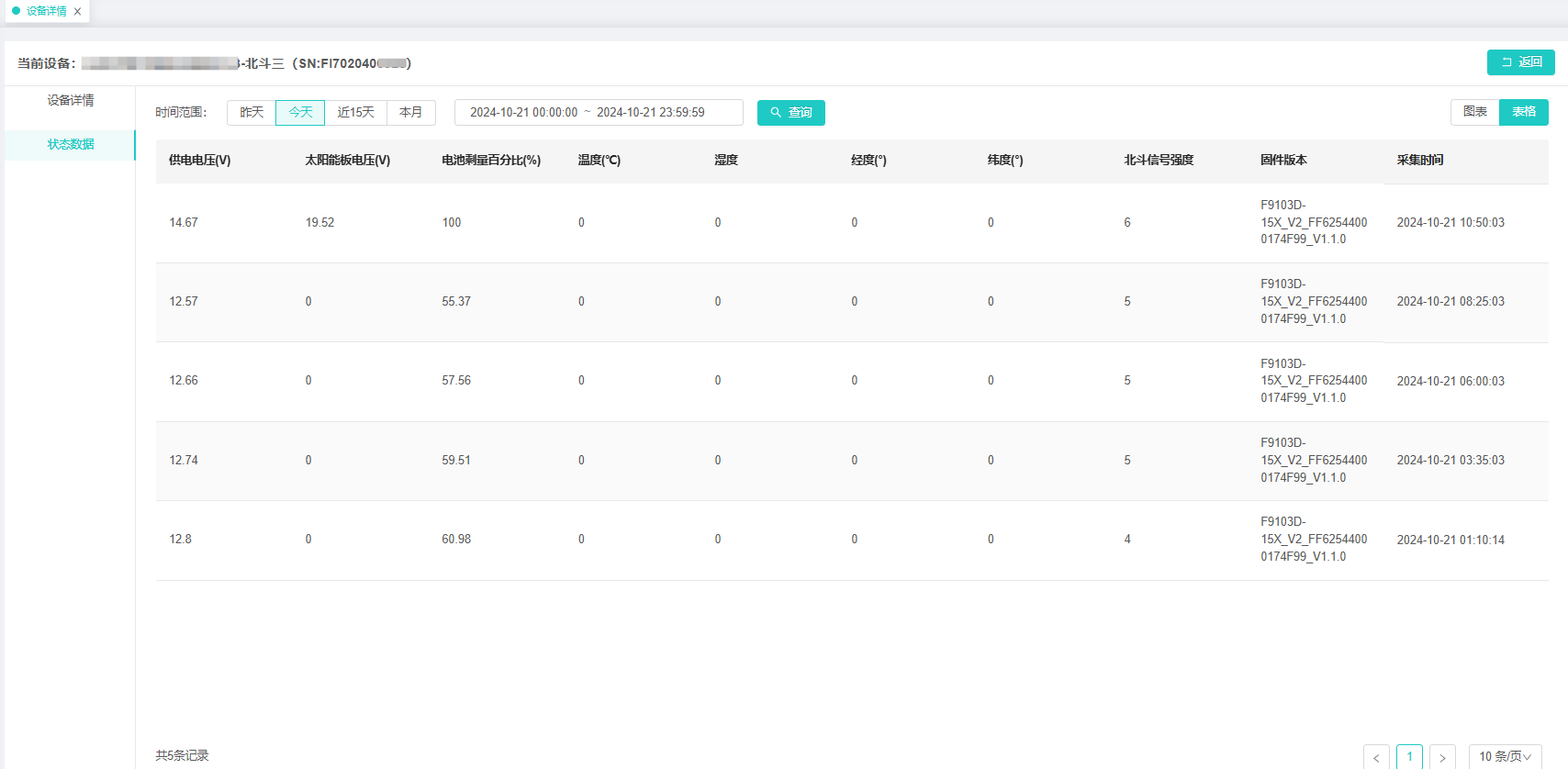Click the end date 2024-10-21 23:59:59 field
The width and height of the screenshot is (1568, 769).
651,113
